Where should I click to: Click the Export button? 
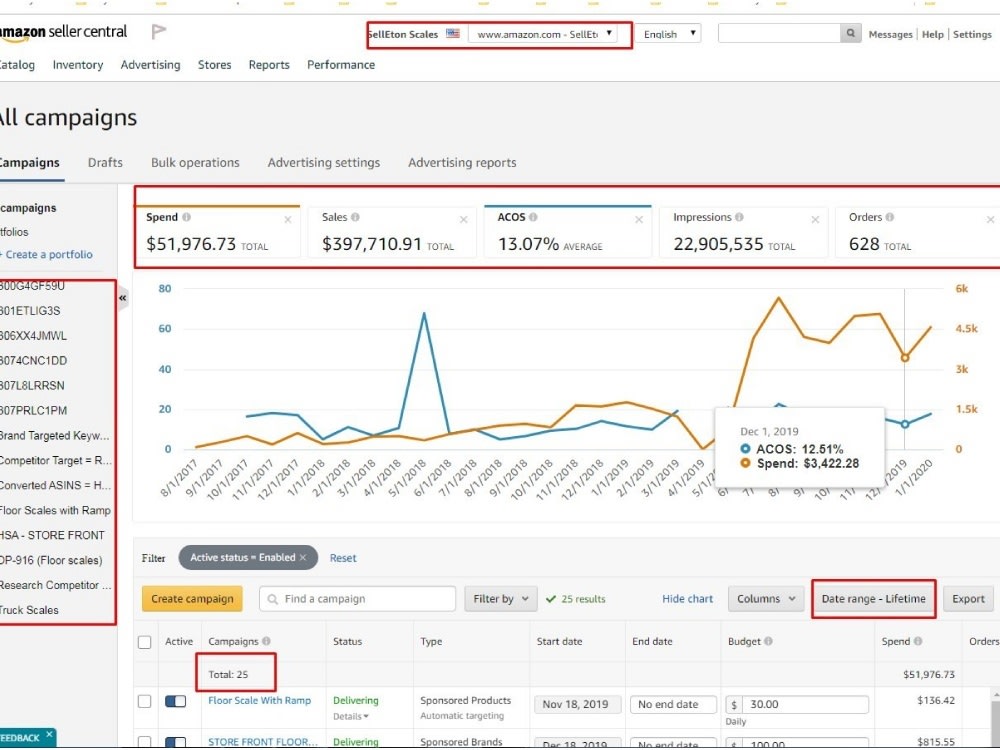coord(968,599)
